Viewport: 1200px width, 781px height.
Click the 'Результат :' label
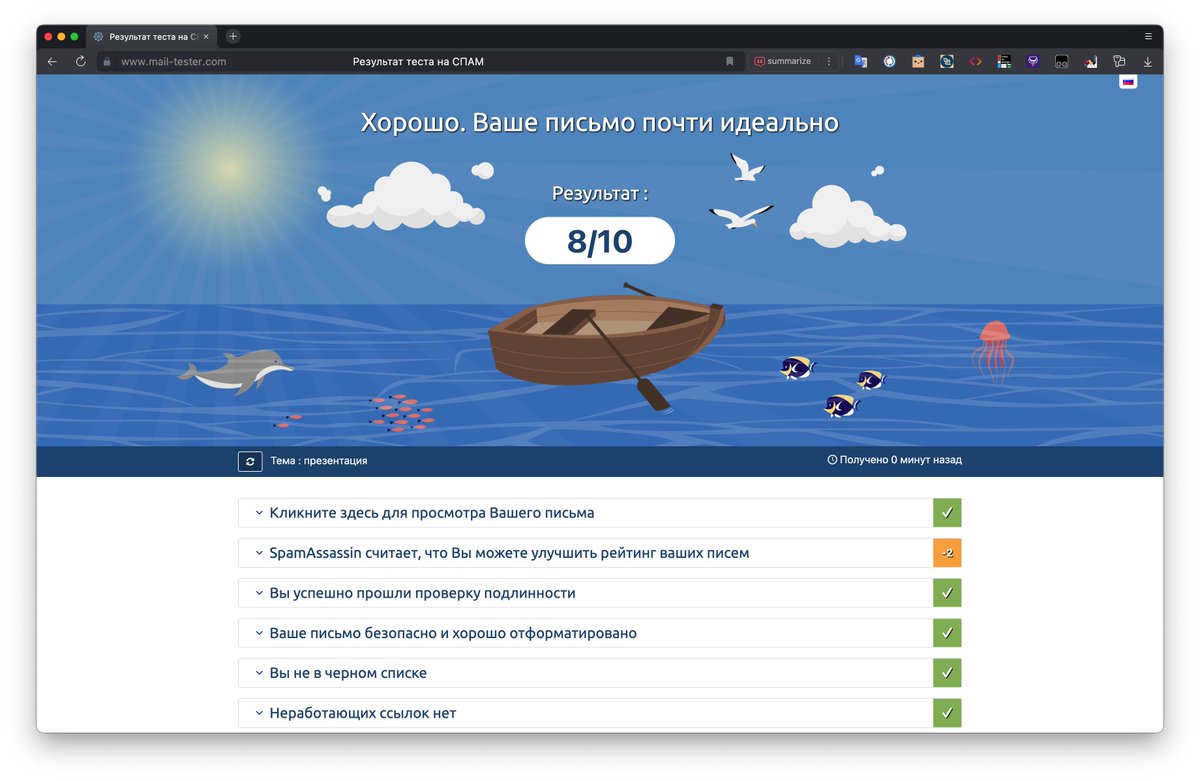pyautogui.click(x=600, y=193)
